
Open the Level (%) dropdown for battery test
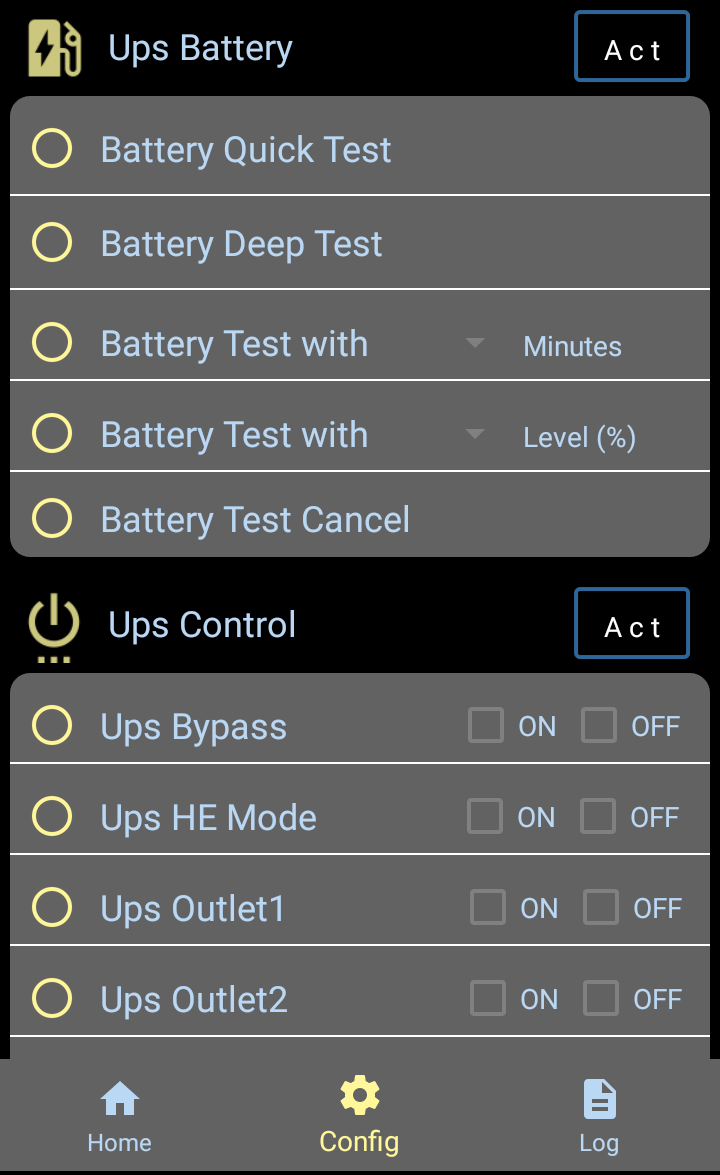click(475, 435)
